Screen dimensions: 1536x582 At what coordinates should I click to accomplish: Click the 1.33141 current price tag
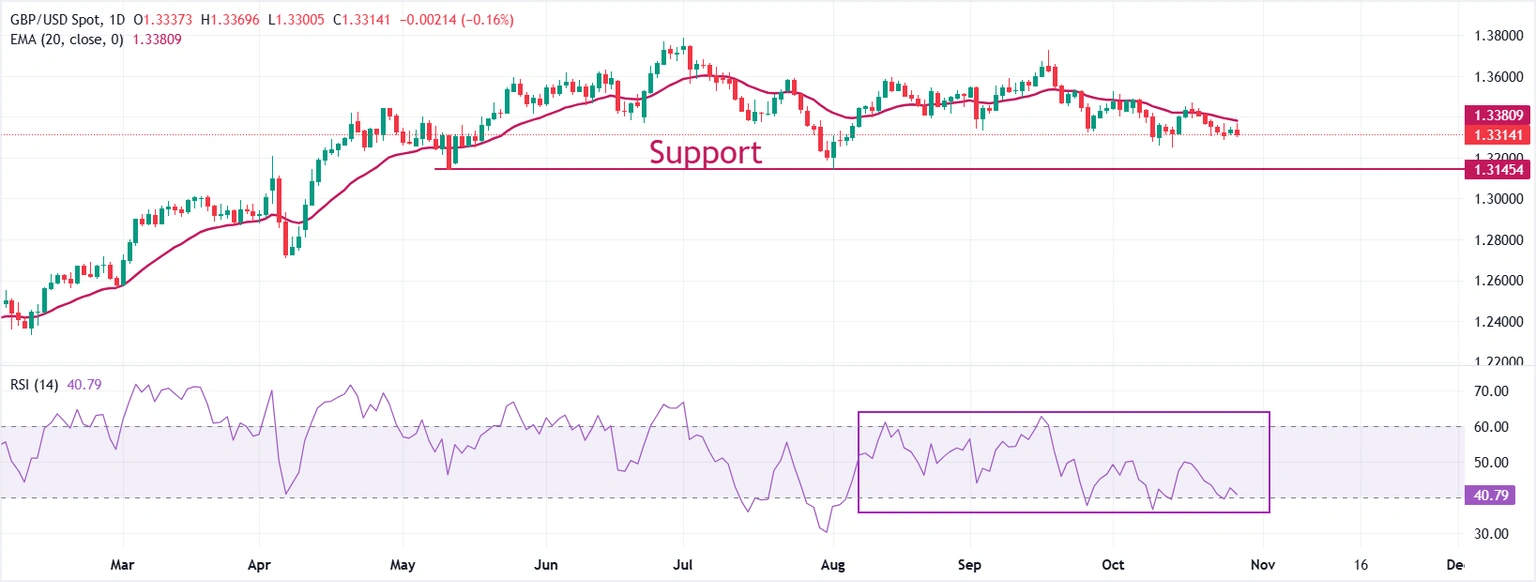coord(1496,134)
